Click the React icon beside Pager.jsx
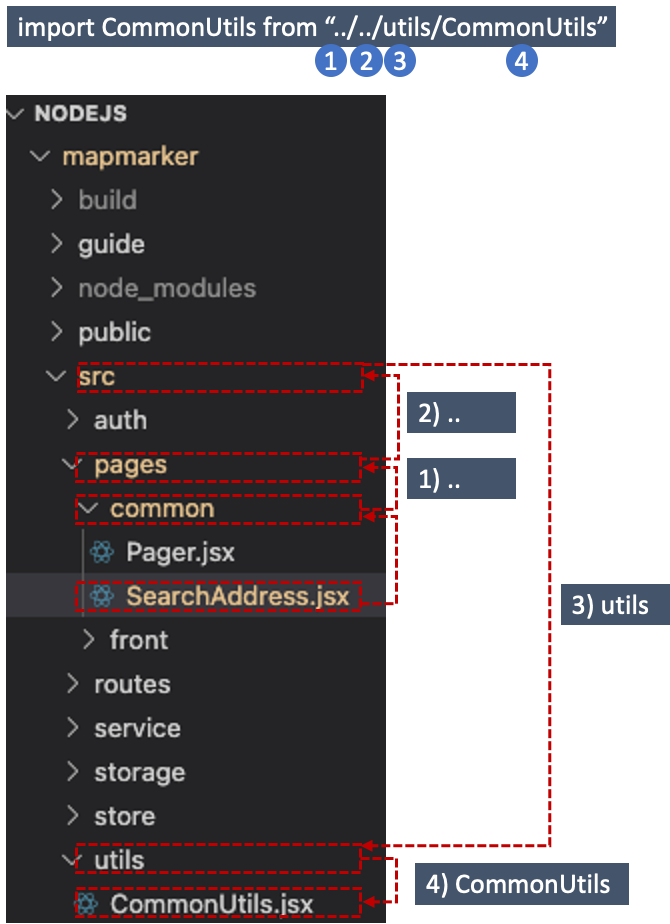Image resolution: width=670 pixels, height=924 pixels. coord(102,552)
